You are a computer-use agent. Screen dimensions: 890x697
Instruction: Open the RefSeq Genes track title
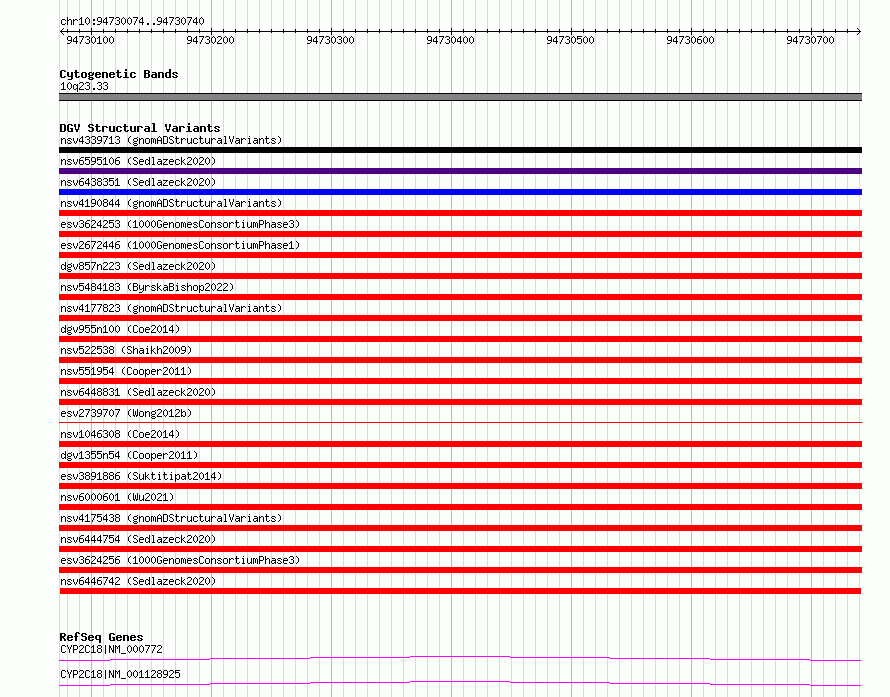click(x=101, y=637)
